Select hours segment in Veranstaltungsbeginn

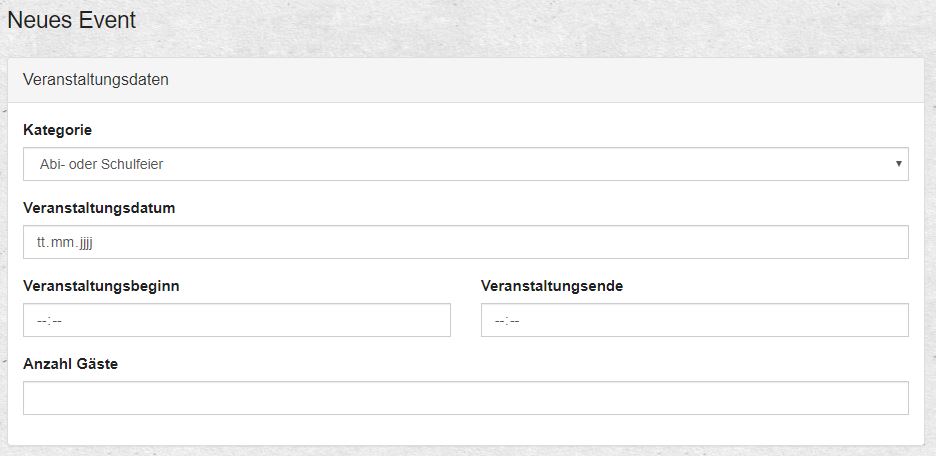[42, 321]
